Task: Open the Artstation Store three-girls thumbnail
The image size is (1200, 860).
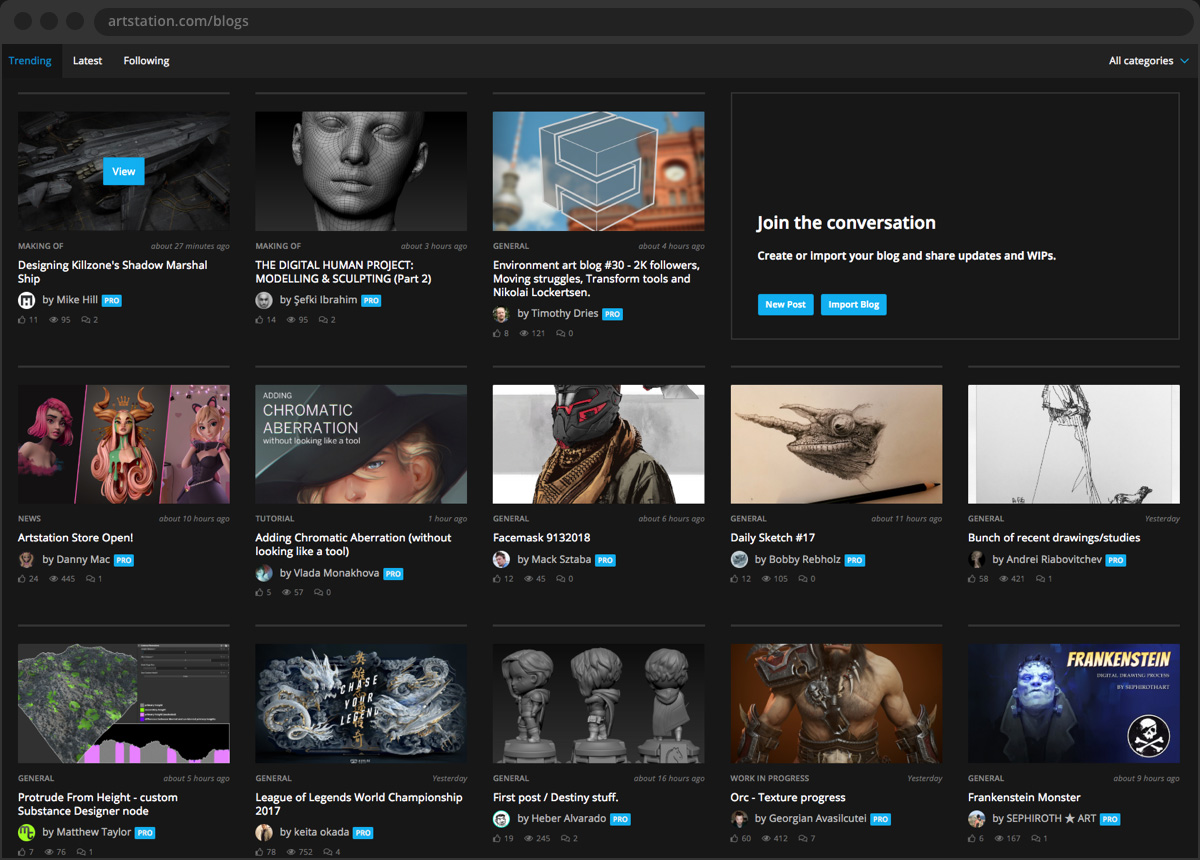Action: pyautogui.click(x=124, y=444)
